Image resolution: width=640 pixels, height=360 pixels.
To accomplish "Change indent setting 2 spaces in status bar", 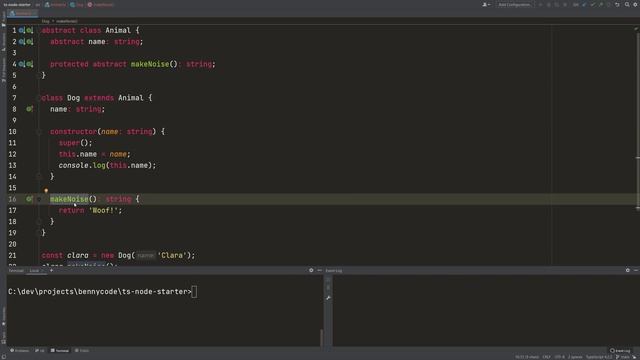I will coord(575,357).
